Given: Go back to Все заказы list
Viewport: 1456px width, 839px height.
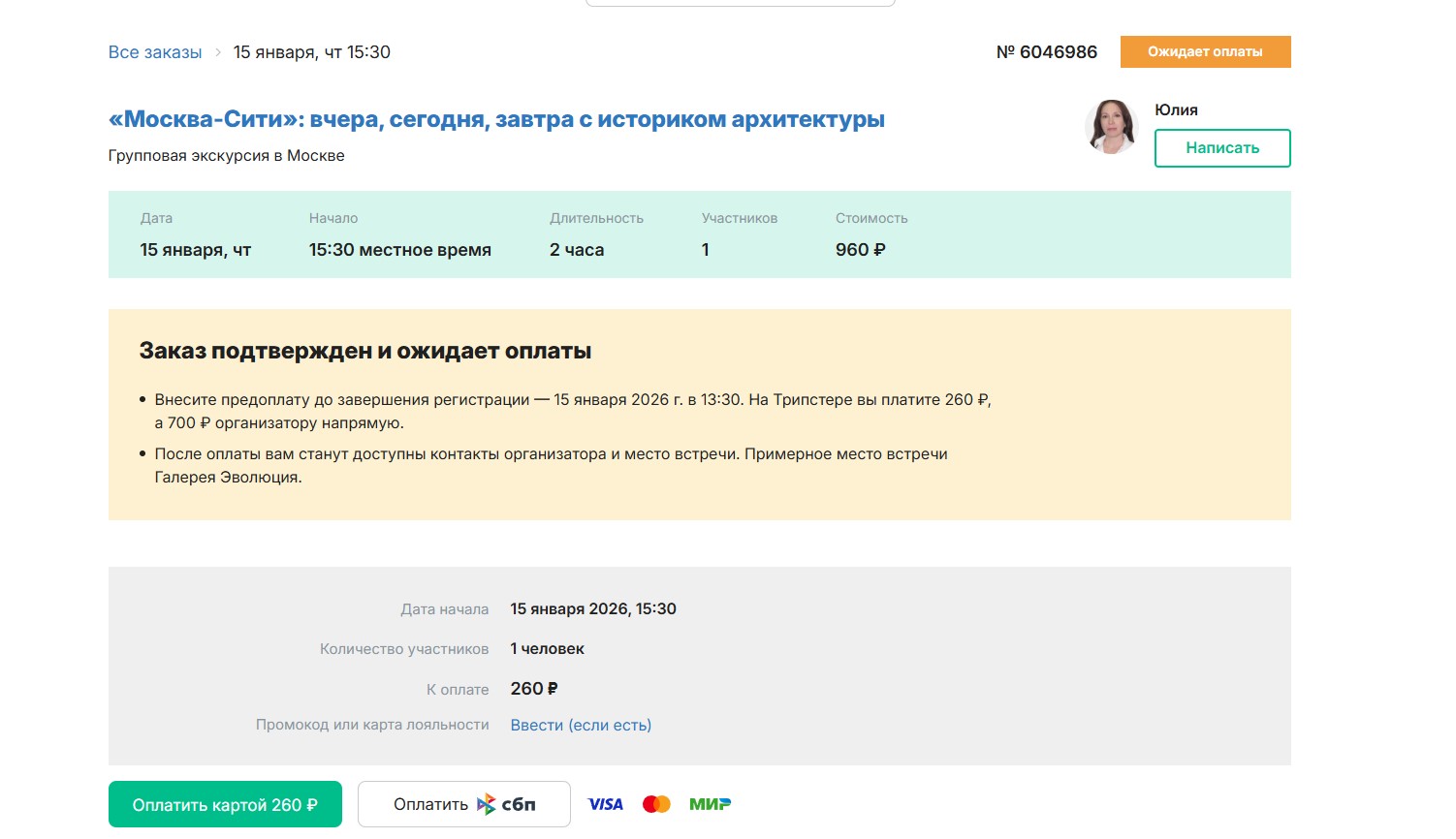Looking at the screenshot, I should tap(155, 52).
